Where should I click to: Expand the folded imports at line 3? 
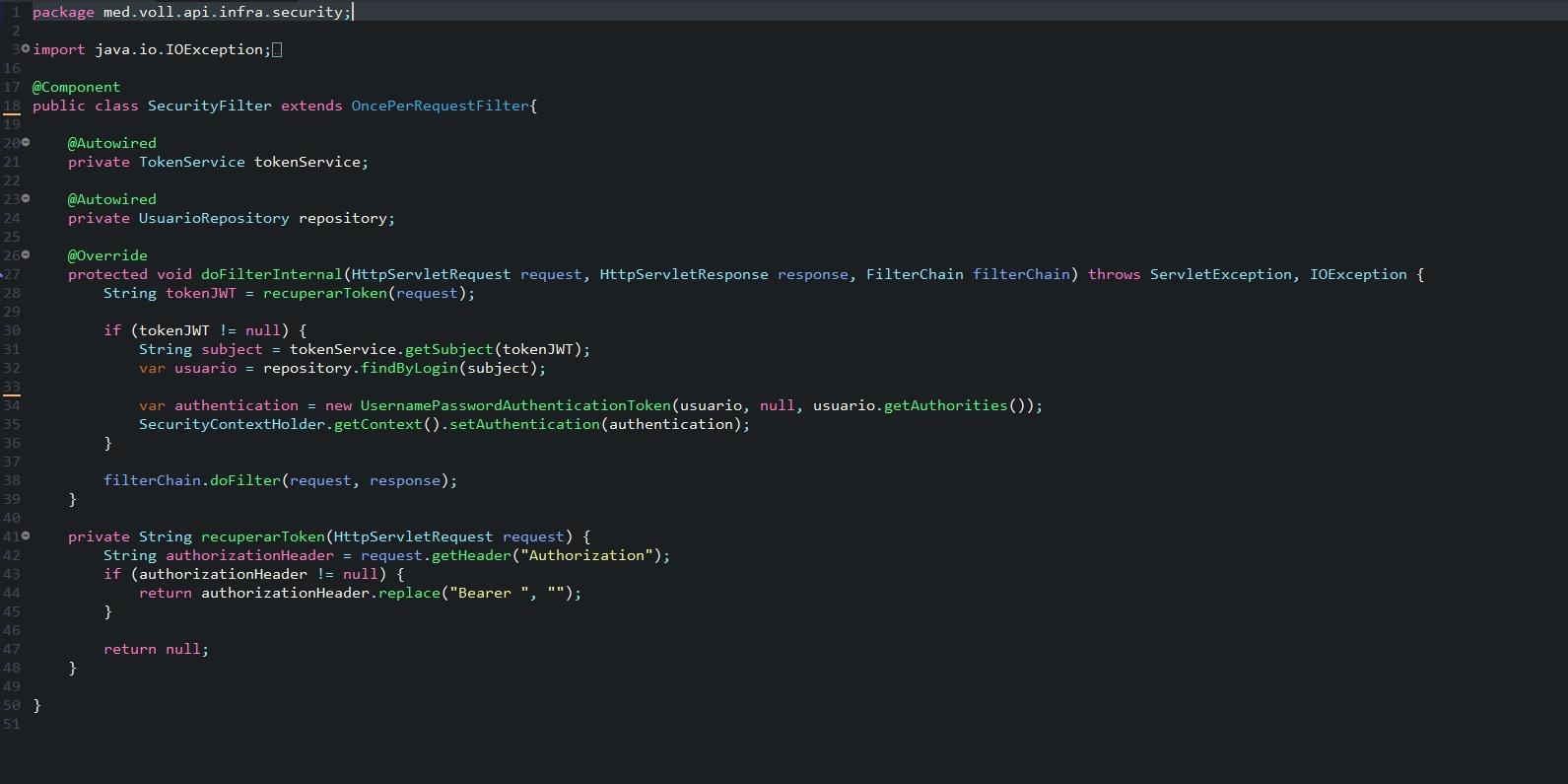coord(25,48)
